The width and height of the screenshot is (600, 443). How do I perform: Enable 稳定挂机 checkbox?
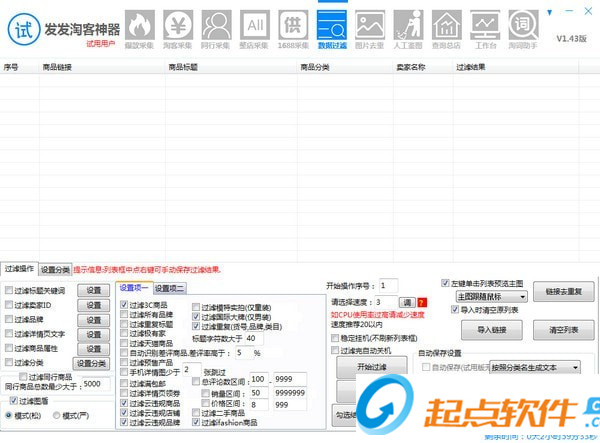point(335,338)
